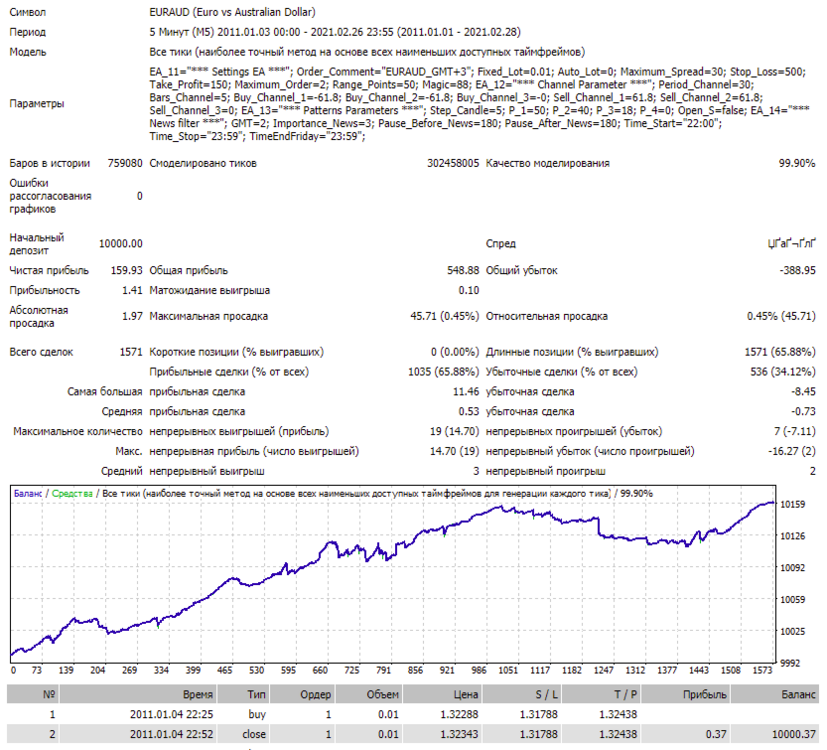Viewport: 827px width, 750px height.
Task: Click the close type cell in row 2
Action: pos(254,734)
